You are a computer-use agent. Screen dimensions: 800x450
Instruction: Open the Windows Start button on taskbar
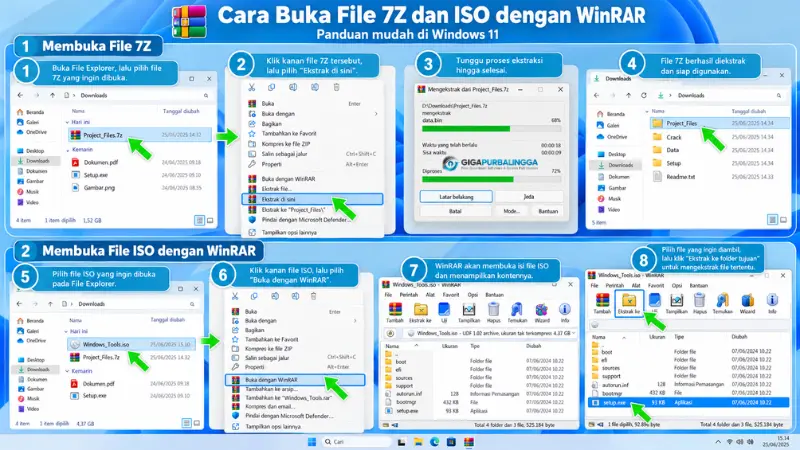point(312,442)
